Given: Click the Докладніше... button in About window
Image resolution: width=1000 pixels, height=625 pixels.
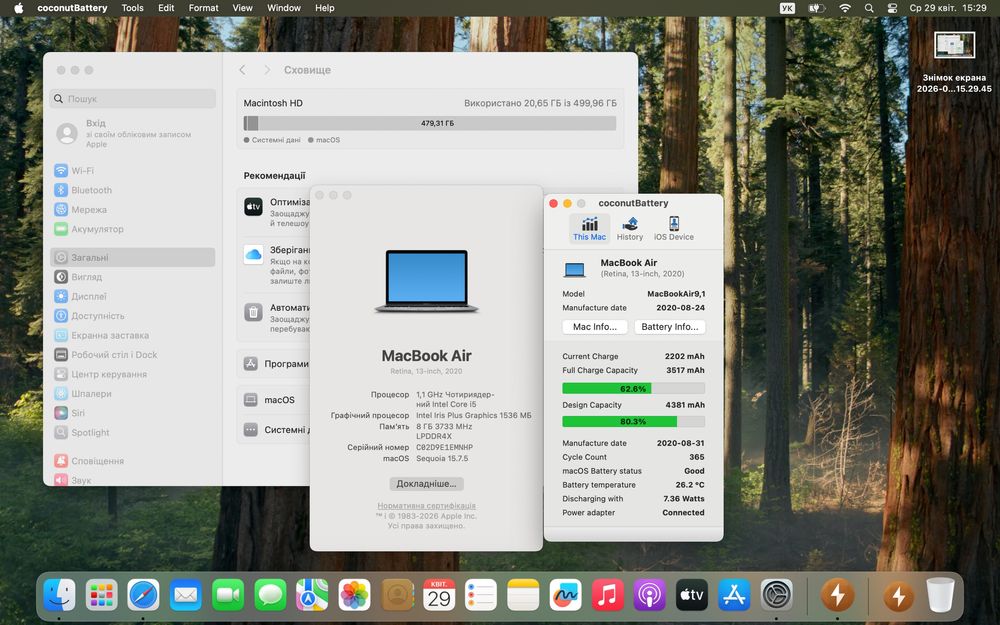Looking at the screenshot, I should tap(426, 483).
